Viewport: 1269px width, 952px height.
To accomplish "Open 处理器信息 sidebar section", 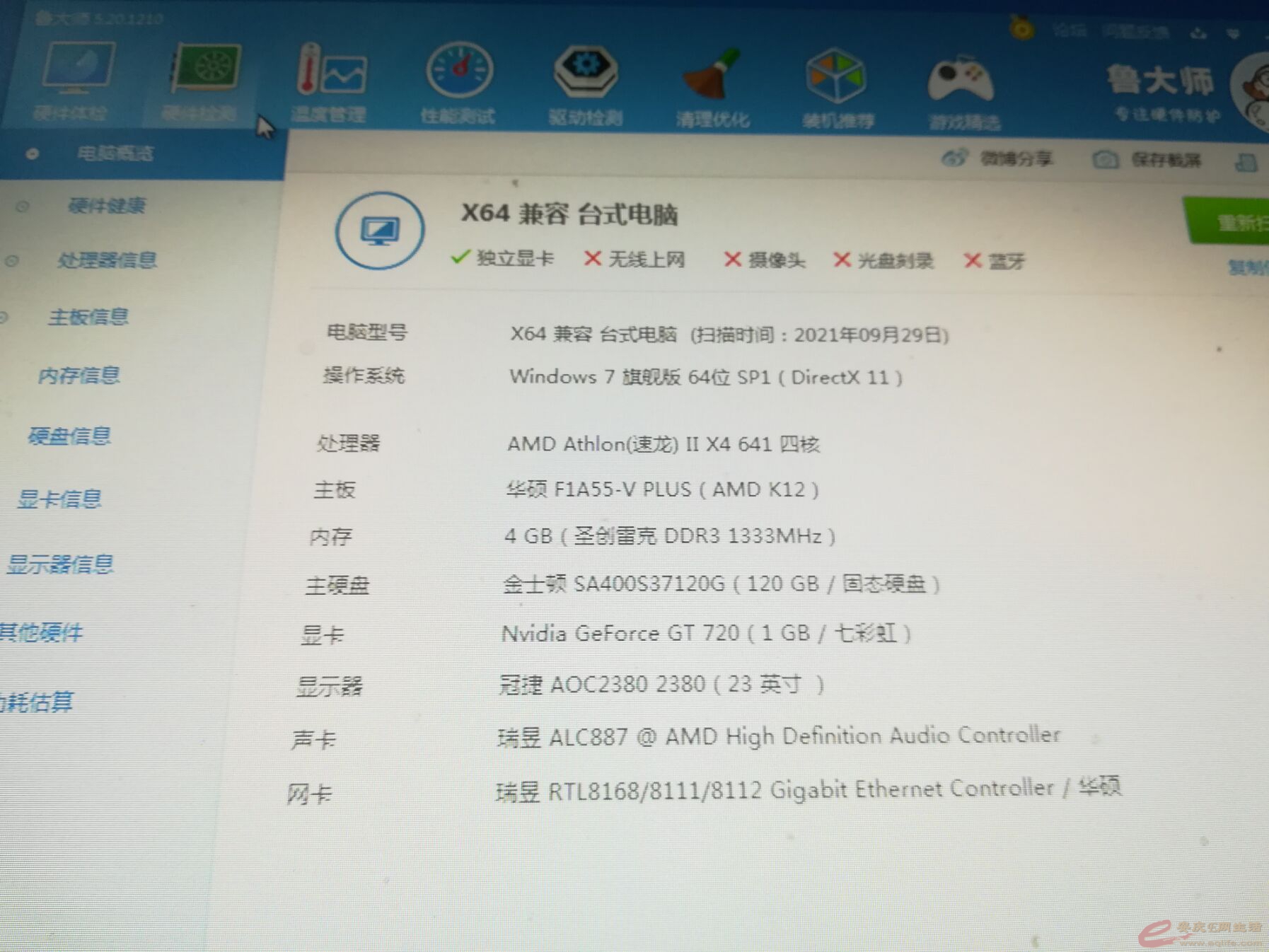I will (106, 260).
